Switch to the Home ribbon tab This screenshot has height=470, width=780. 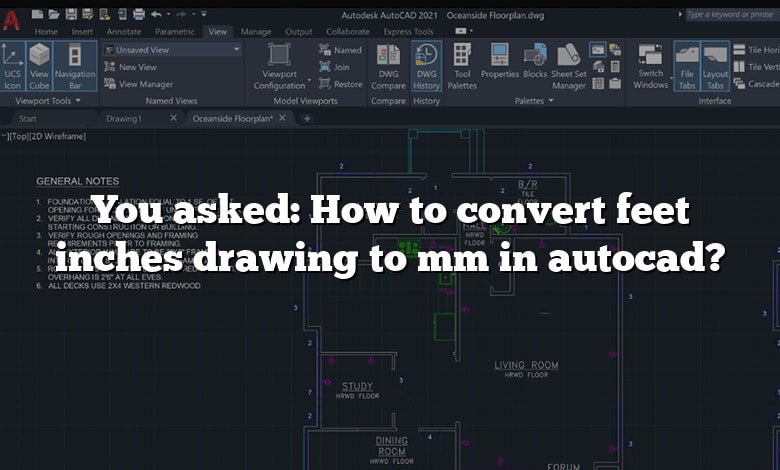click(46, 31)
